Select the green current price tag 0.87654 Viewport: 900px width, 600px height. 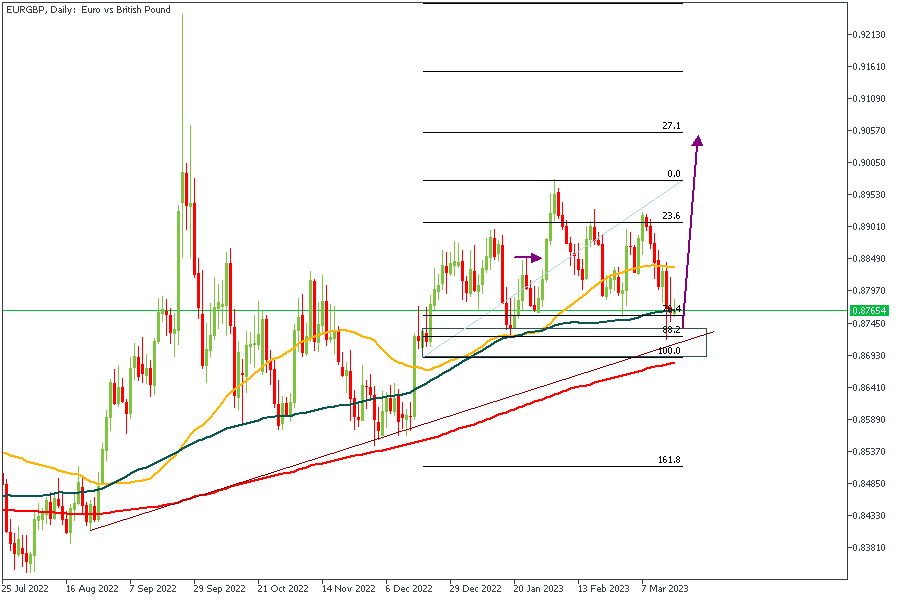871,311
